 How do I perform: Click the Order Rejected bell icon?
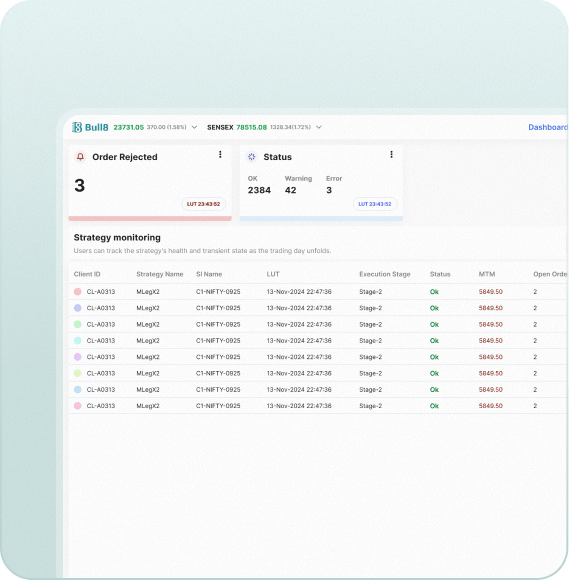pos(80,157)
